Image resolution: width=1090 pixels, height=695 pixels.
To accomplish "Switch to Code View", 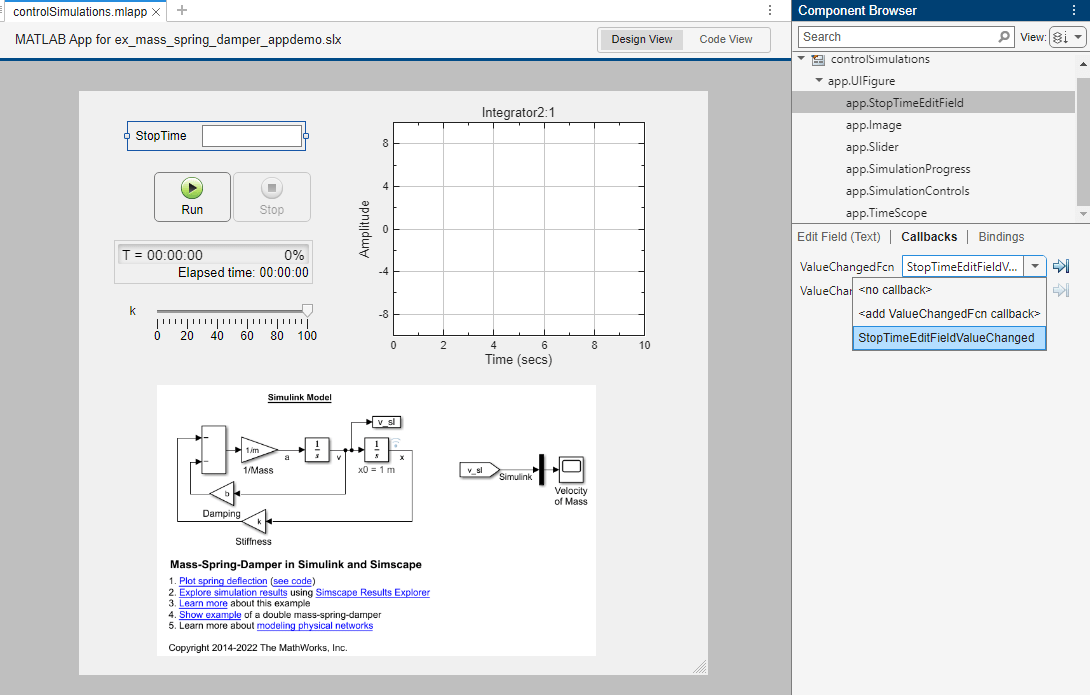I will [x=726, y=40].
